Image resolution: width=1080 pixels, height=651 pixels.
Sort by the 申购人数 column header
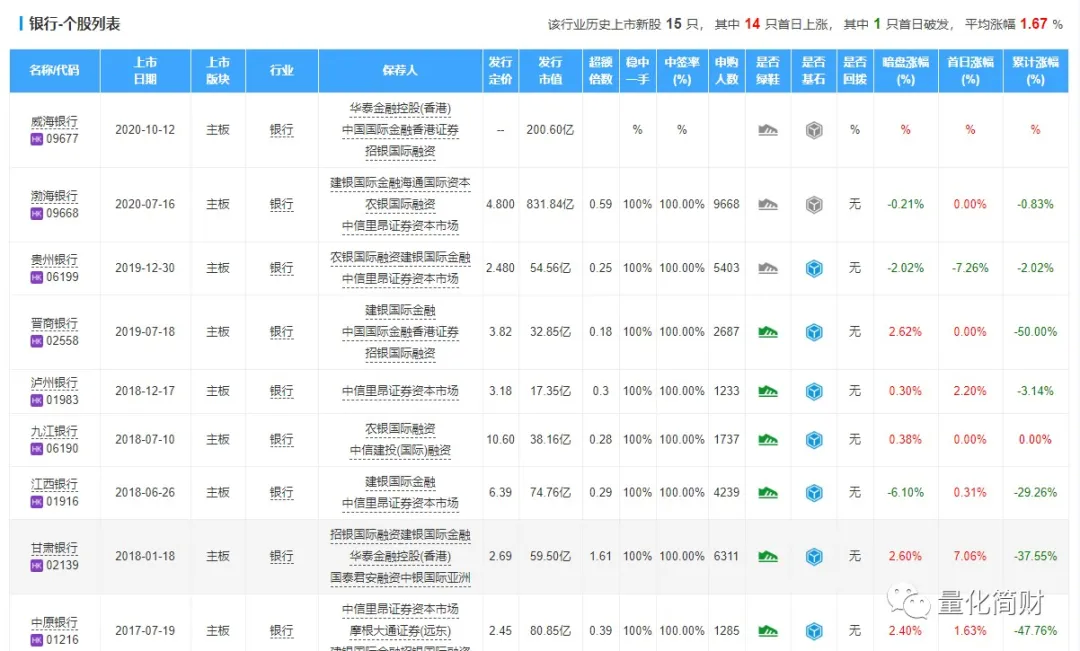click(727, 70)
